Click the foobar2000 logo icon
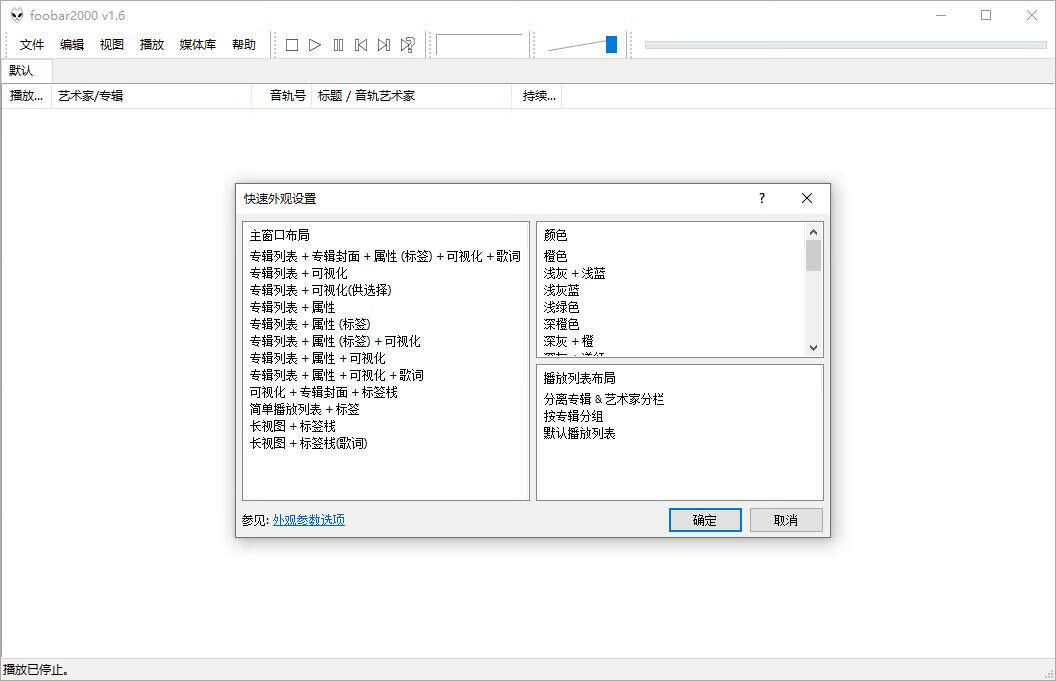 coord(15,15)
